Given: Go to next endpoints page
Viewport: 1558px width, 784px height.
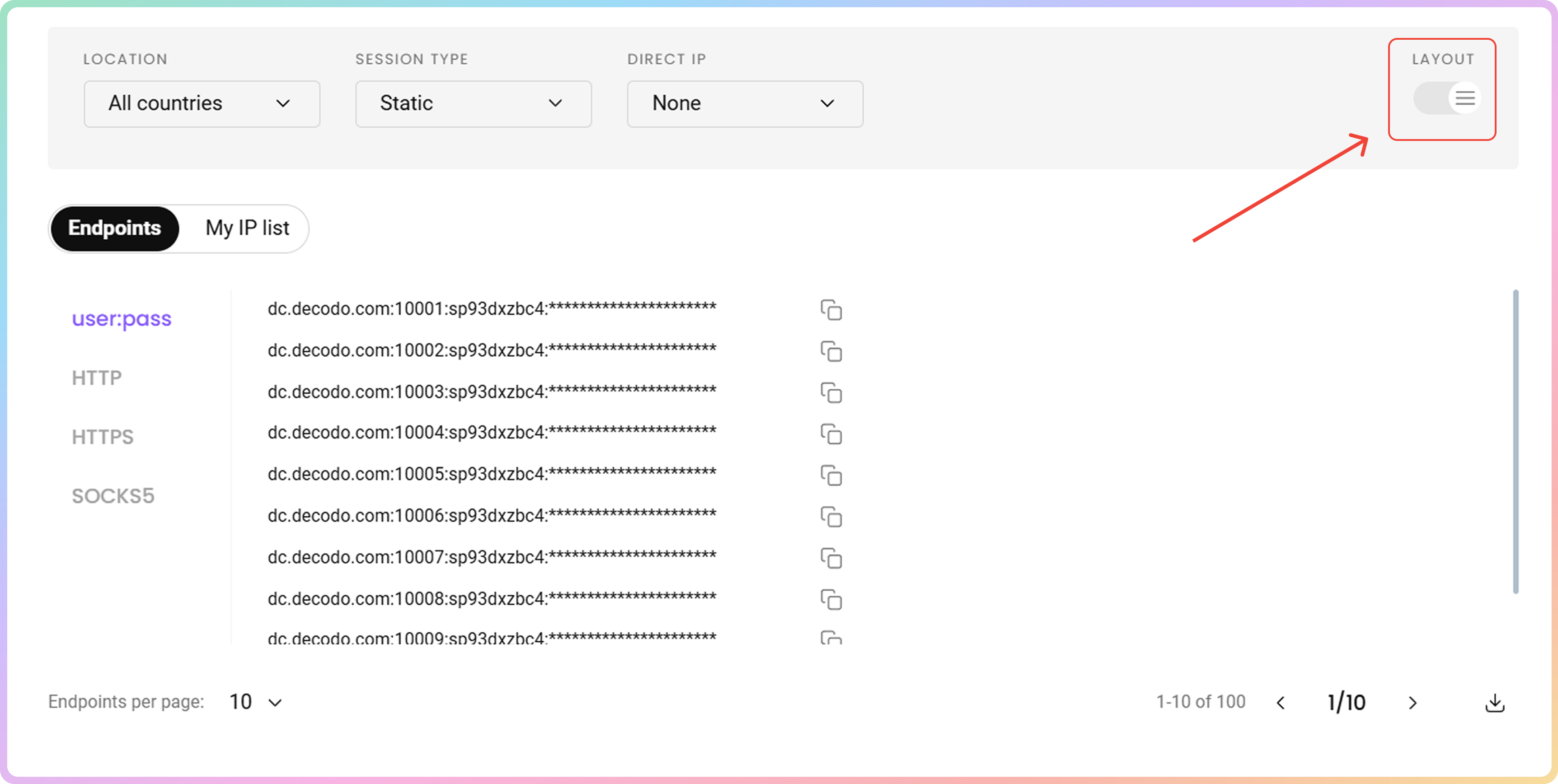Looking at the screenshot, I should [x=1412, y=702].
